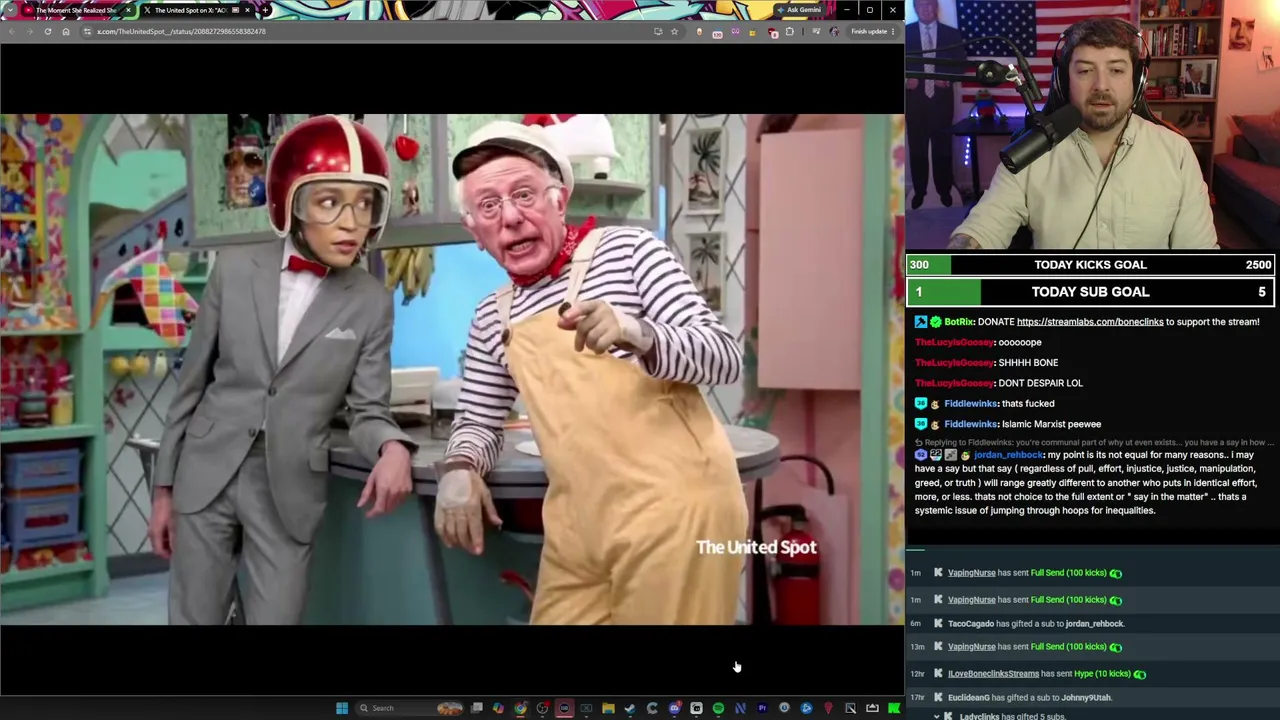Switch to 'The Moment She Realized' tab
Image resolution: width=1280 pixels, height=720 pixels.
tap(76, 10)
